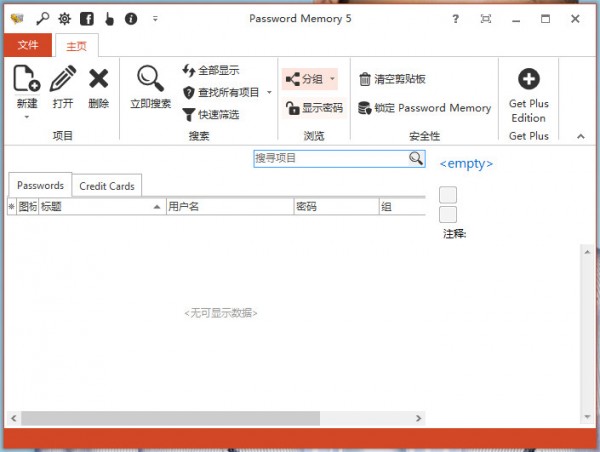
Task: Click the 新建 new item icon
Action: [26, 78]
